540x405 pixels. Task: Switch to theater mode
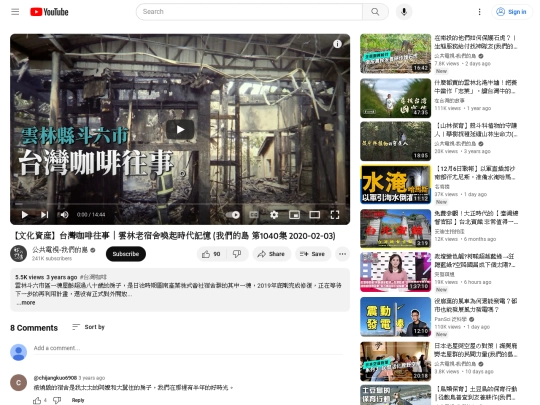[314, 215]
